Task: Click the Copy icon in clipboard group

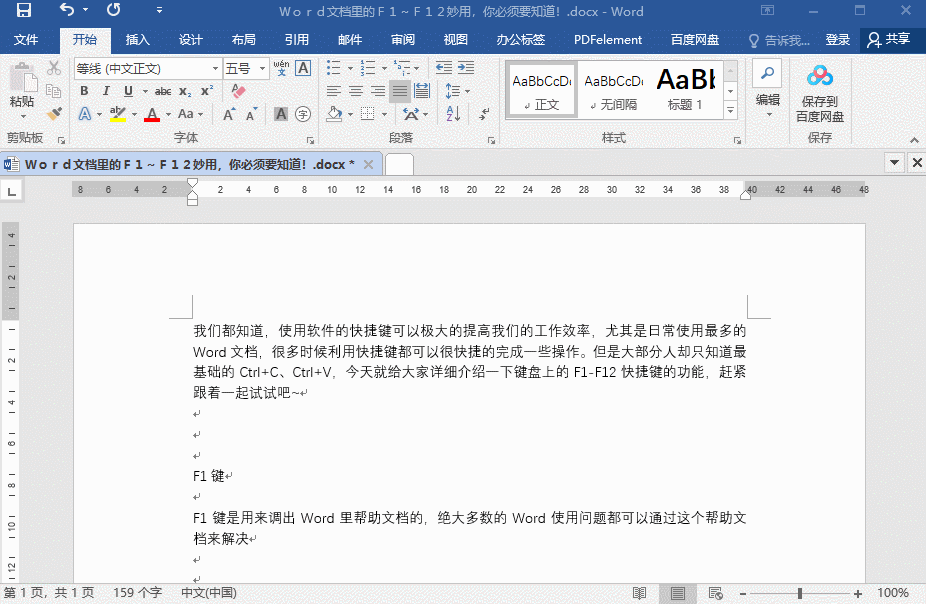Action: click(54, 91)
